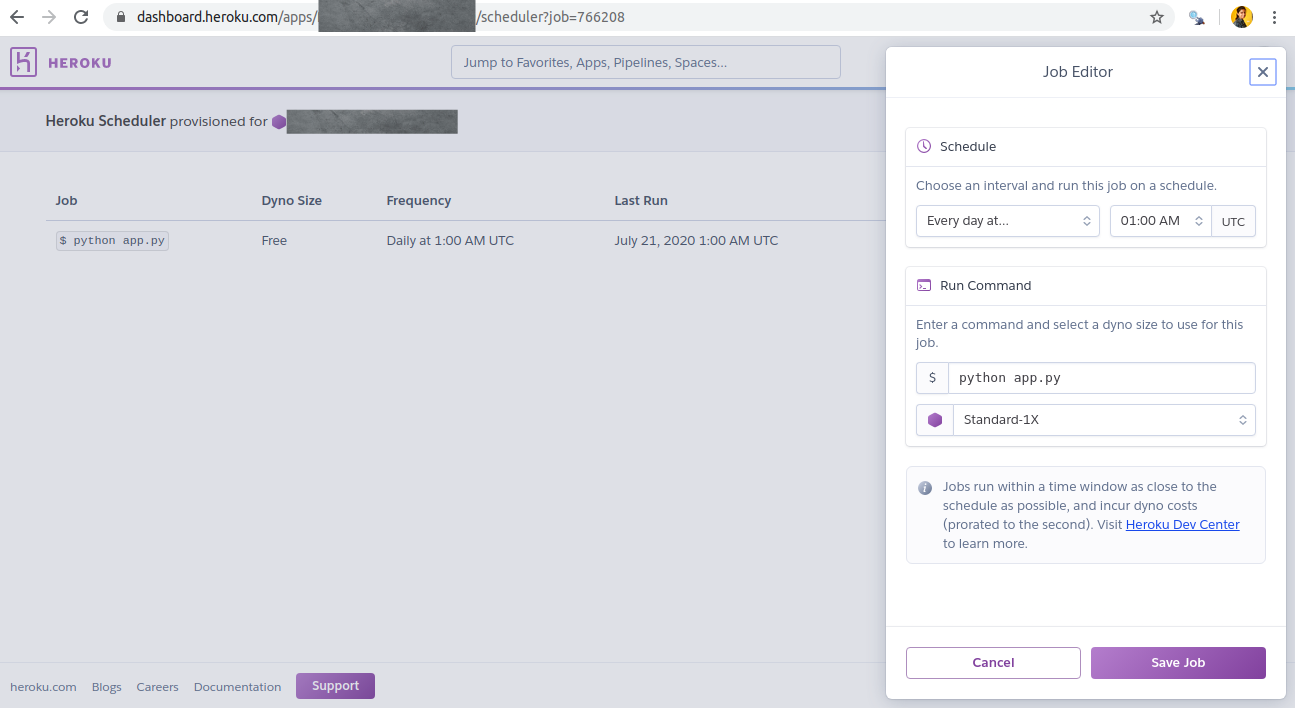This screenshot has width=1295, height=708.
Task: Reload the page
Action: tap(81, 17)
